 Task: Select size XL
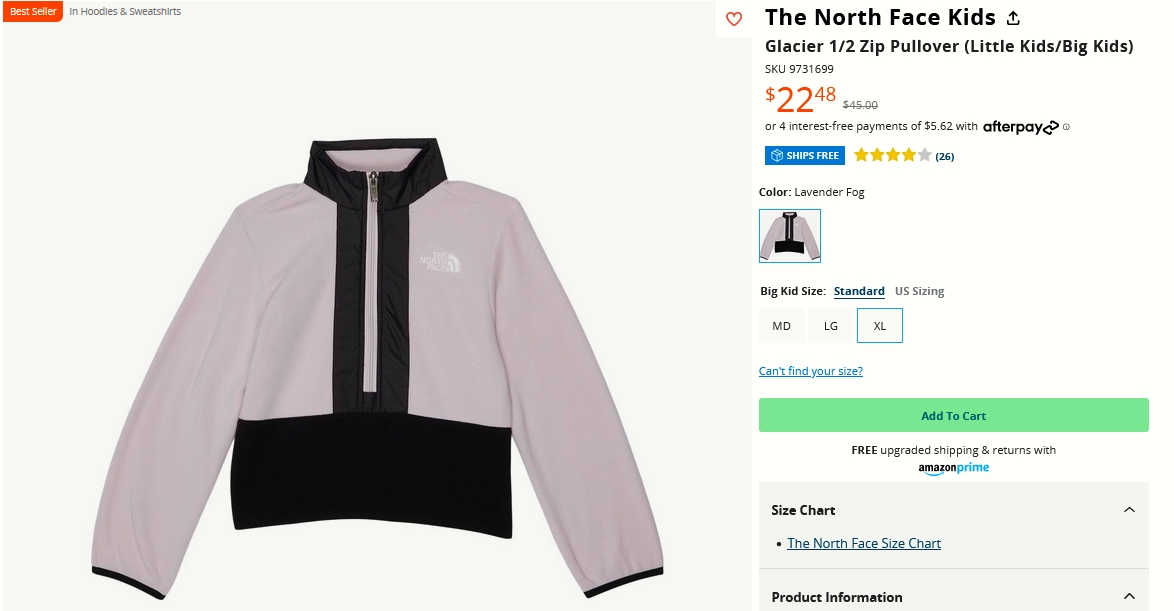[x=880, y=326]
